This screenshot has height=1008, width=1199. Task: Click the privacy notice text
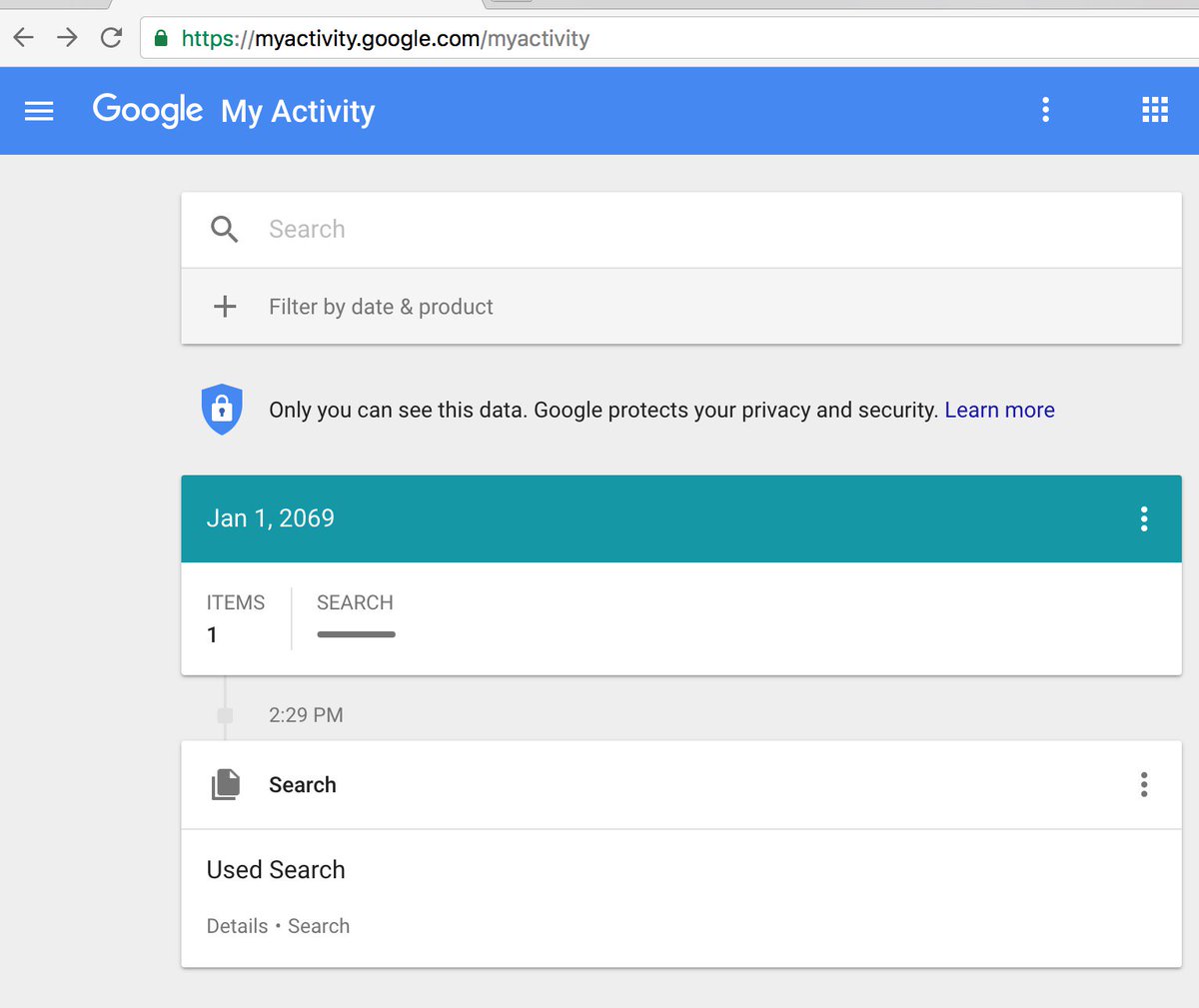click(603, 410)
